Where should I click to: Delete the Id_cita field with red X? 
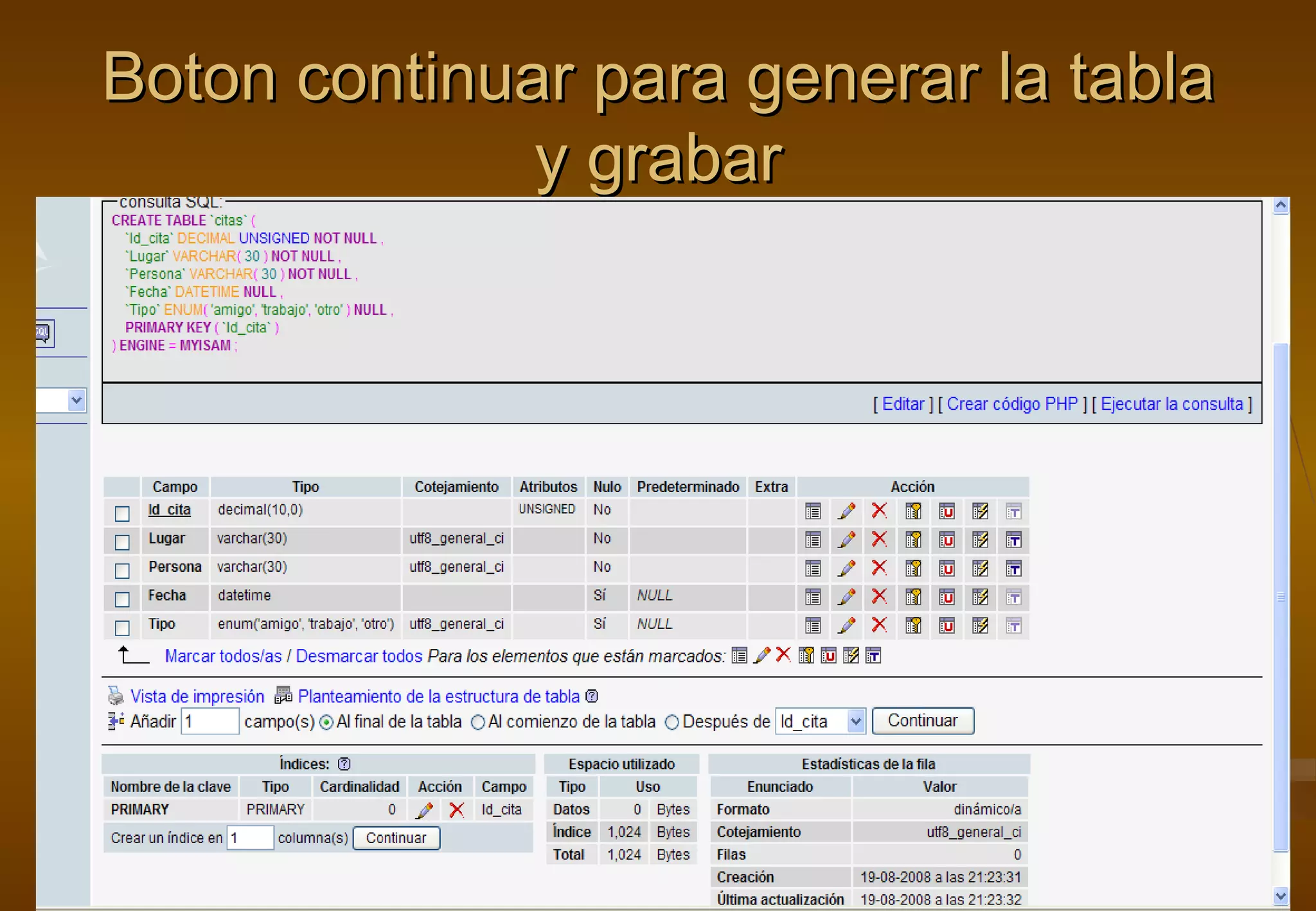pos(879,511)
